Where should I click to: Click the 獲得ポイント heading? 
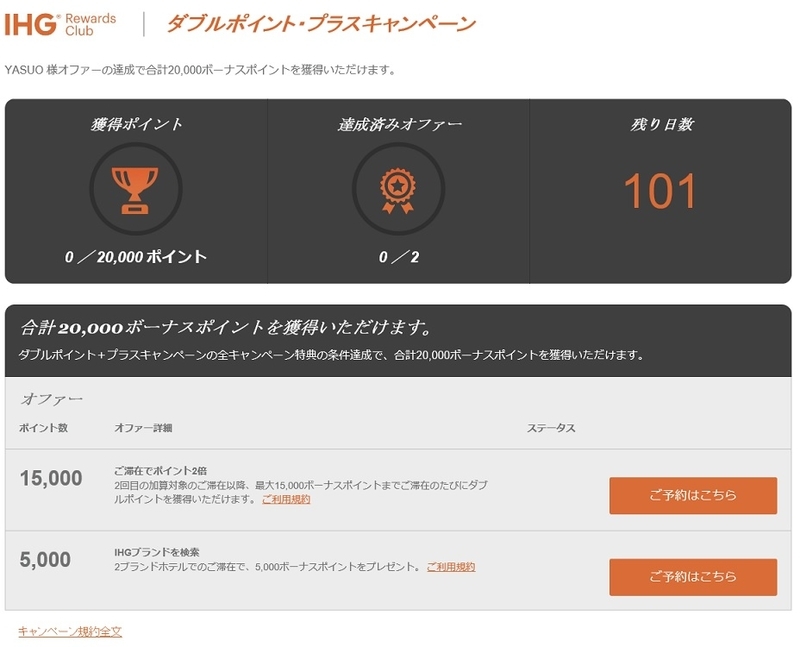(x=136, y=124)
